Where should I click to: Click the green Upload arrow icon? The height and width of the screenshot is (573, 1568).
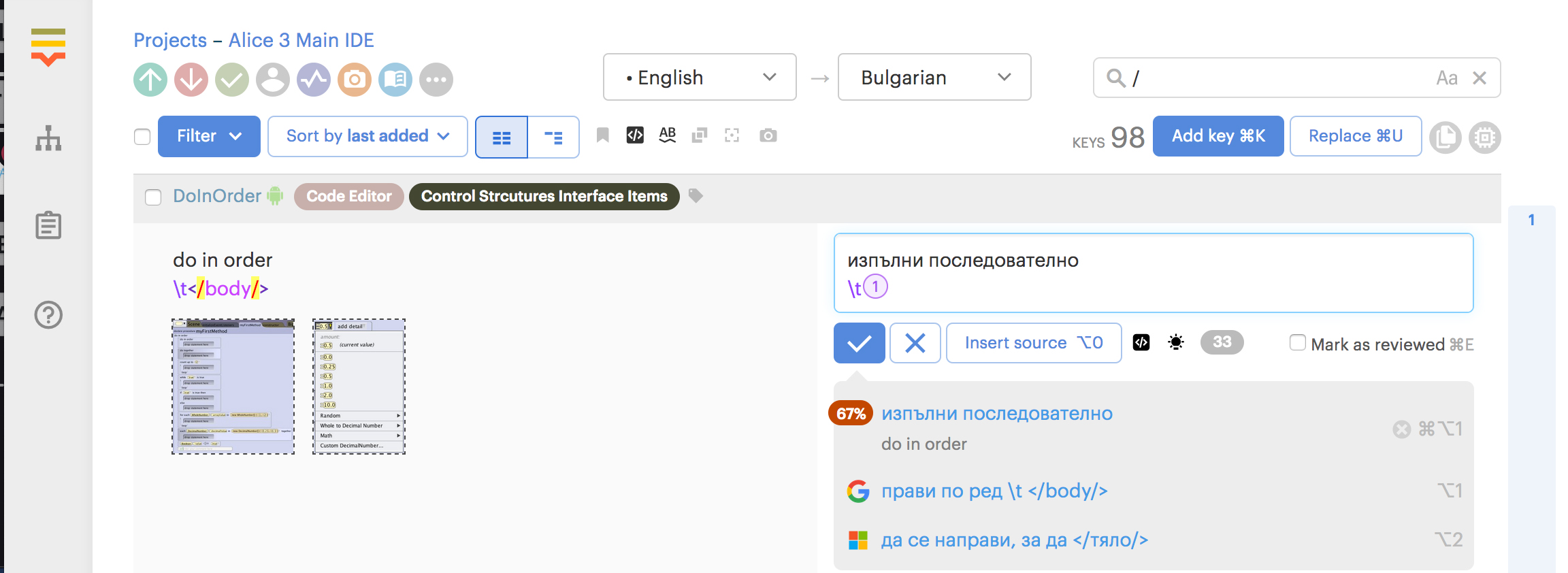[x=150, y=80]
